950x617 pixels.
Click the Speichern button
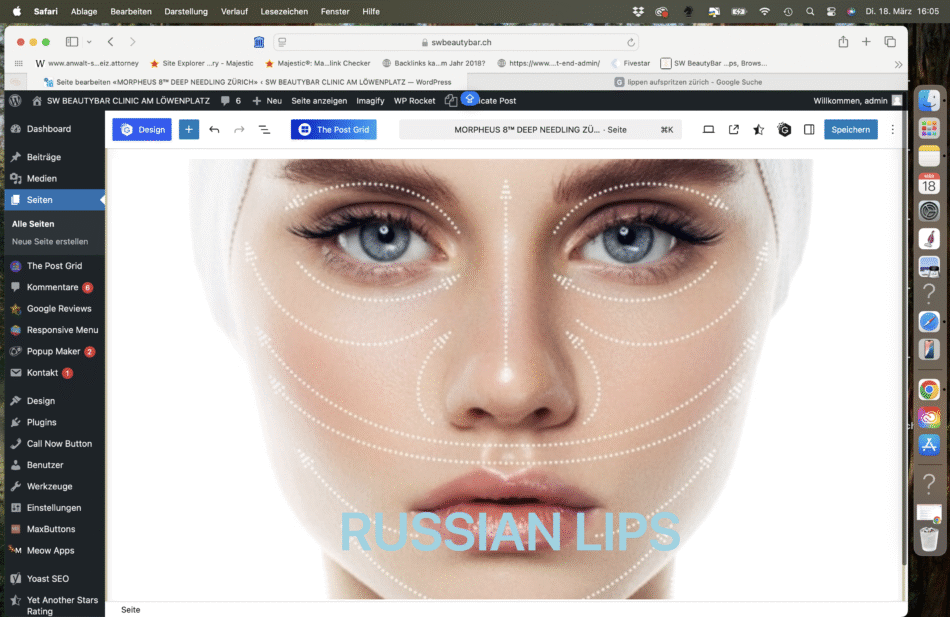click(x=850, y=130)
